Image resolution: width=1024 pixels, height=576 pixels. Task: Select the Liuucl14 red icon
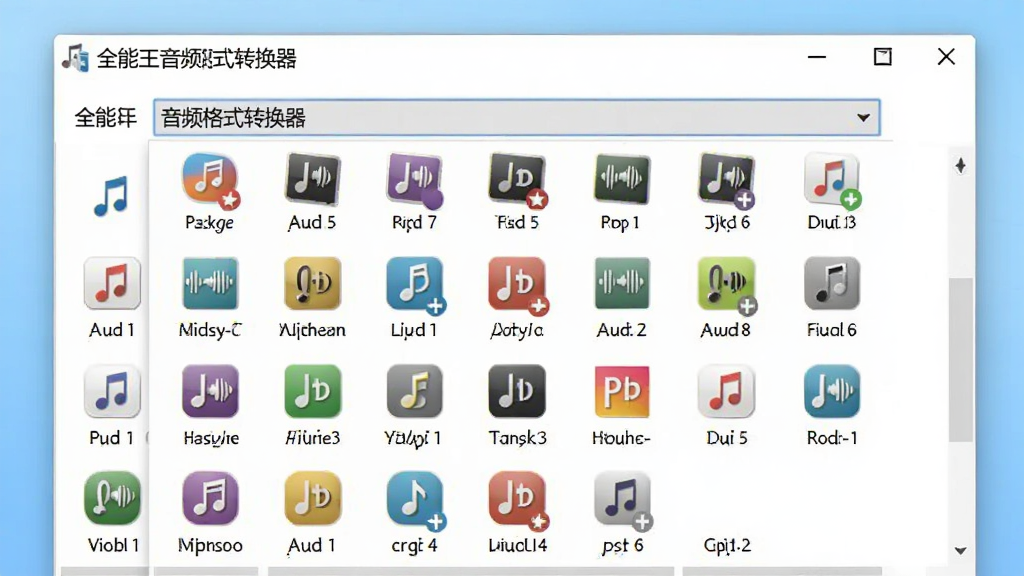point(517,500)
